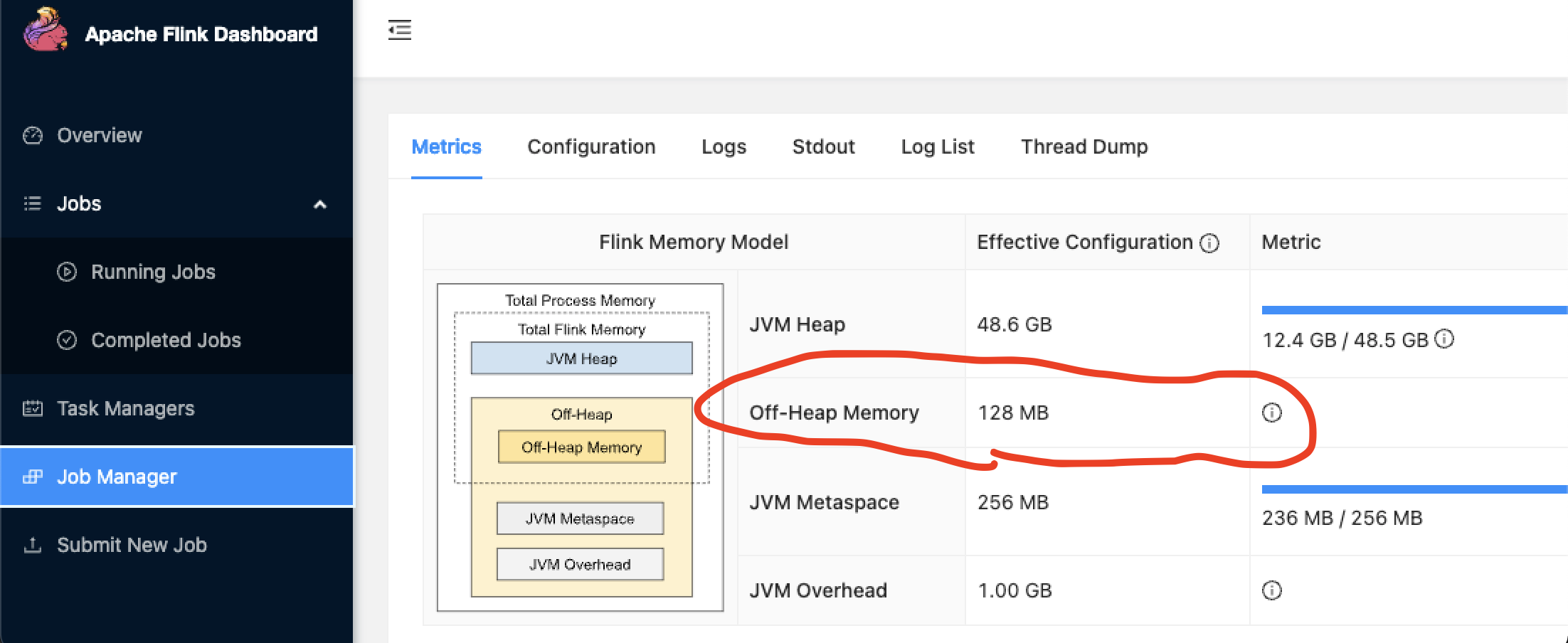Switch to the Stdout tab

[x=823, y=147]
